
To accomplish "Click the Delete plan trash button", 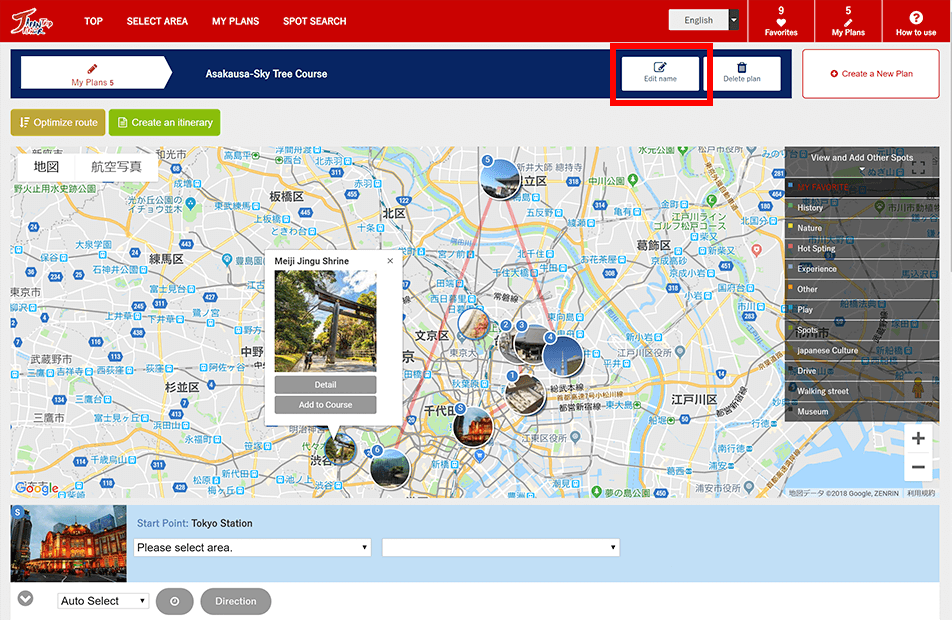I will (x=741, y=73).
